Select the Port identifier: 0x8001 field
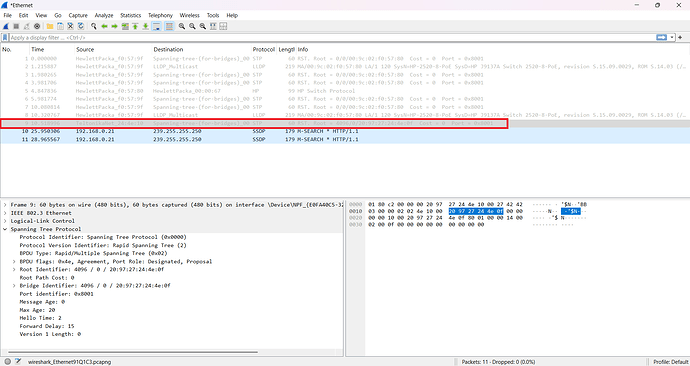 [x=57, y=293]
